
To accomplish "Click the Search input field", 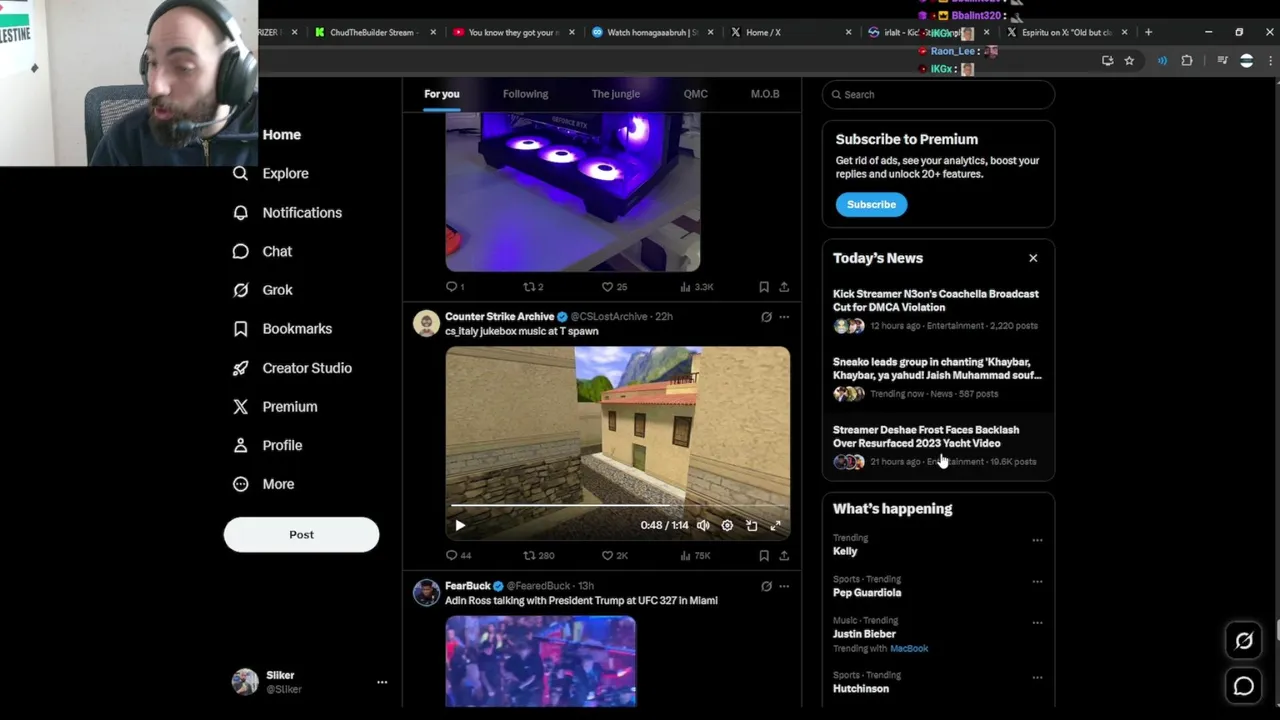I will pos(938,94).
